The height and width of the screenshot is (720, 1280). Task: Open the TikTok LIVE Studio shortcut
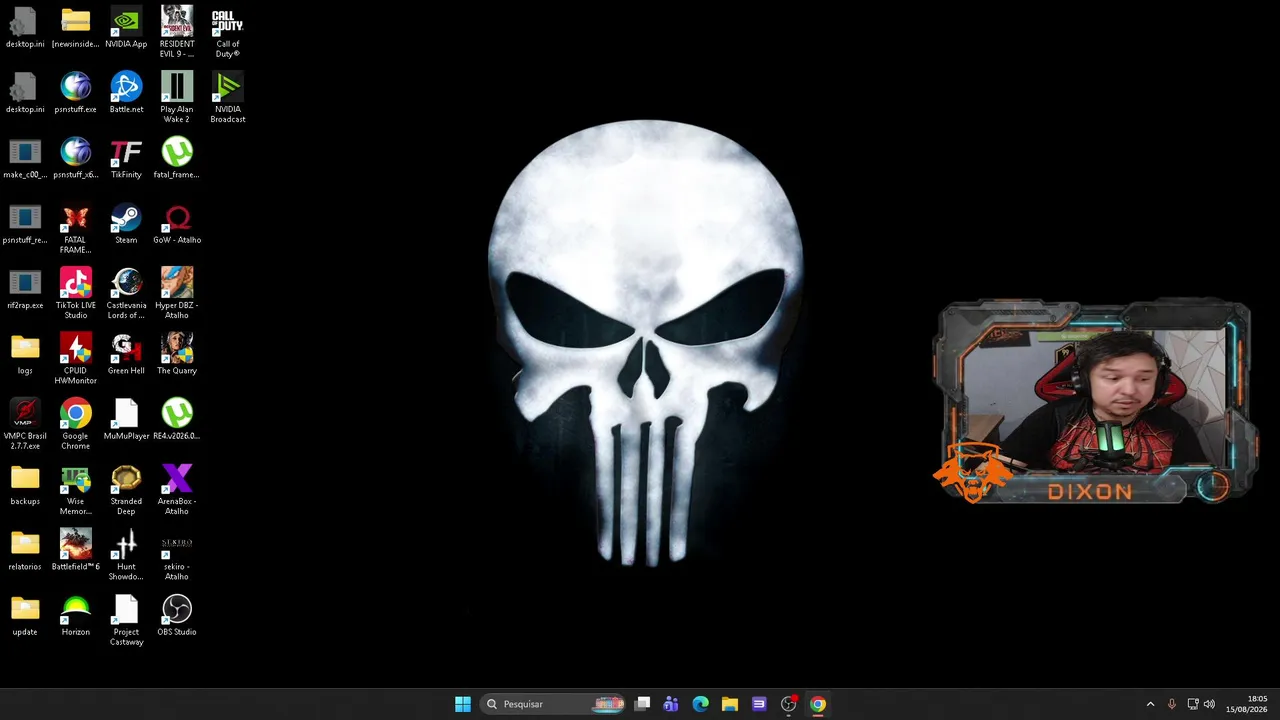tap(75, 293)
